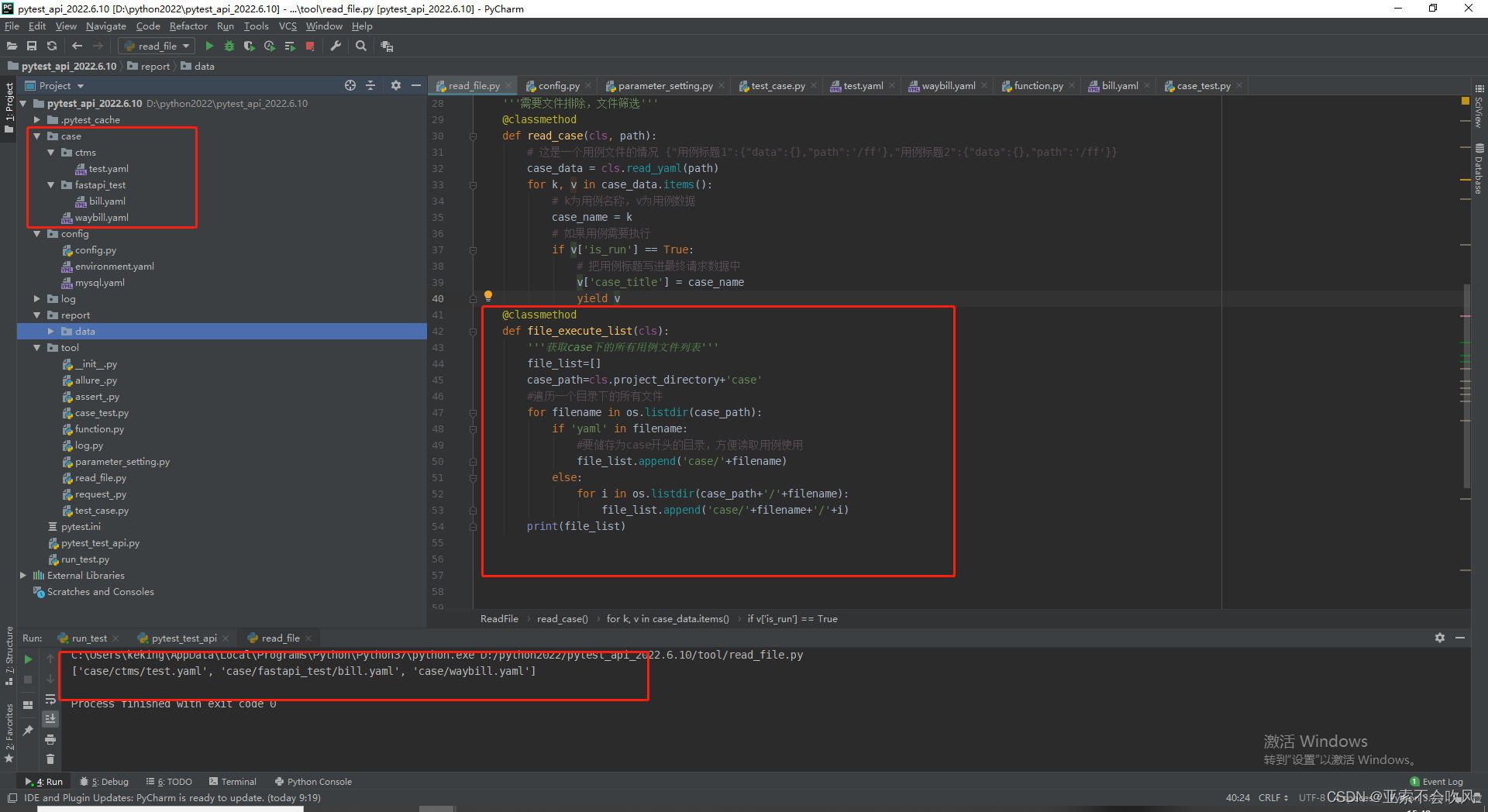1488x812 pixels.
Task: Switch to run_test run tab
Action: pos(88,638)
